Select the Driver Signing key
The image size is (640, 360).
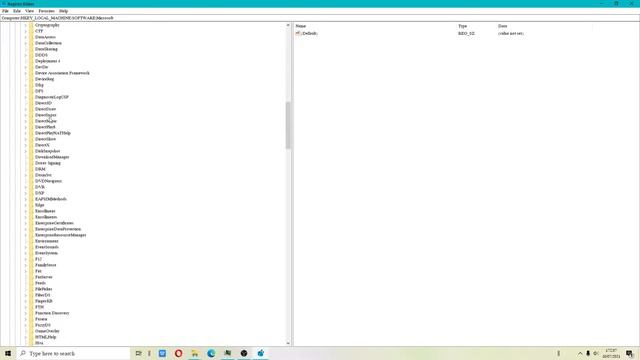(x=48, y=163)
